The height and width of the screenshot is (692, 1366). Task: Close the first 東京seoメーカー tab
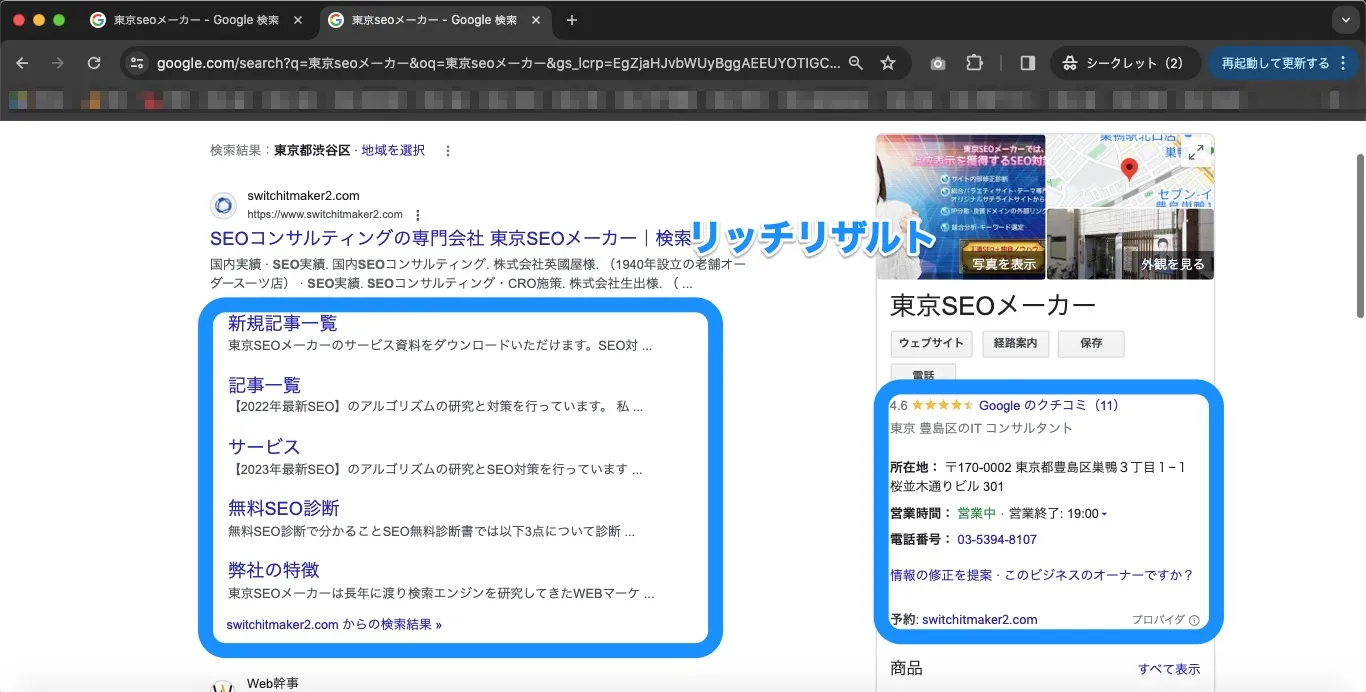point(297,20)
